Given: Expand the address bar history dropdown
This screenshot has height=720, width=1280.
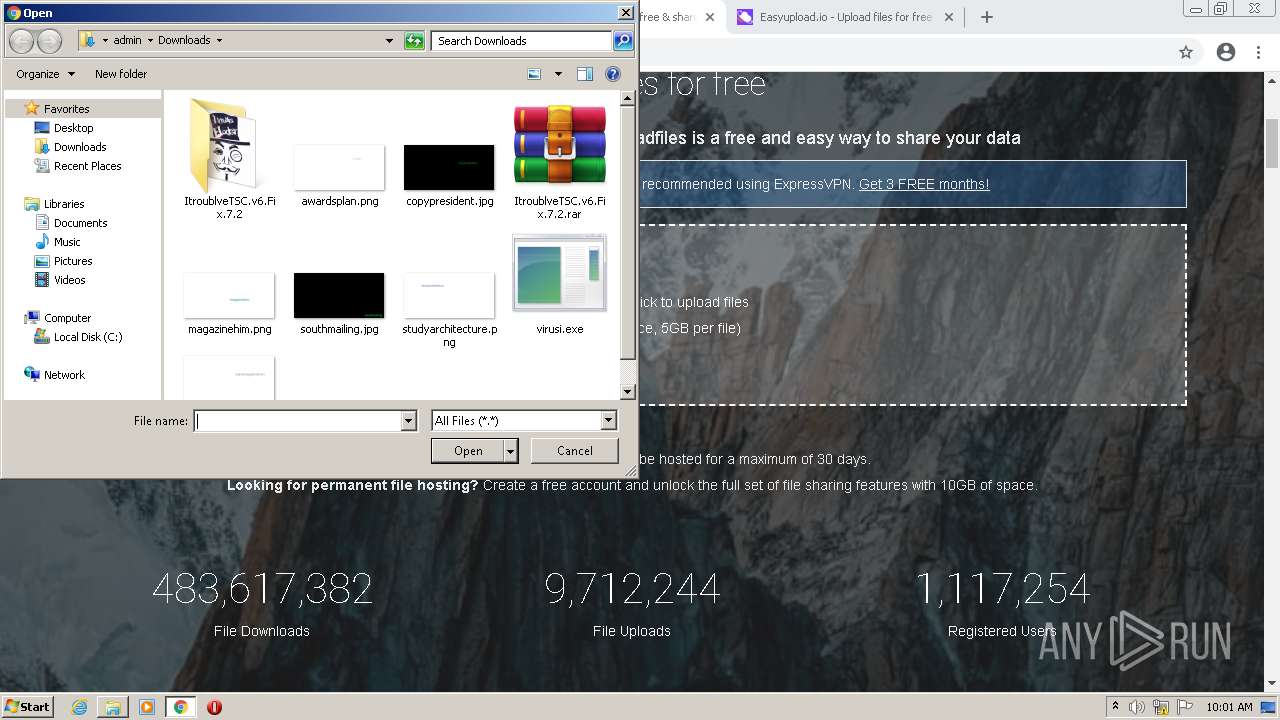Looking at the screenshot, I should (389, 41).
